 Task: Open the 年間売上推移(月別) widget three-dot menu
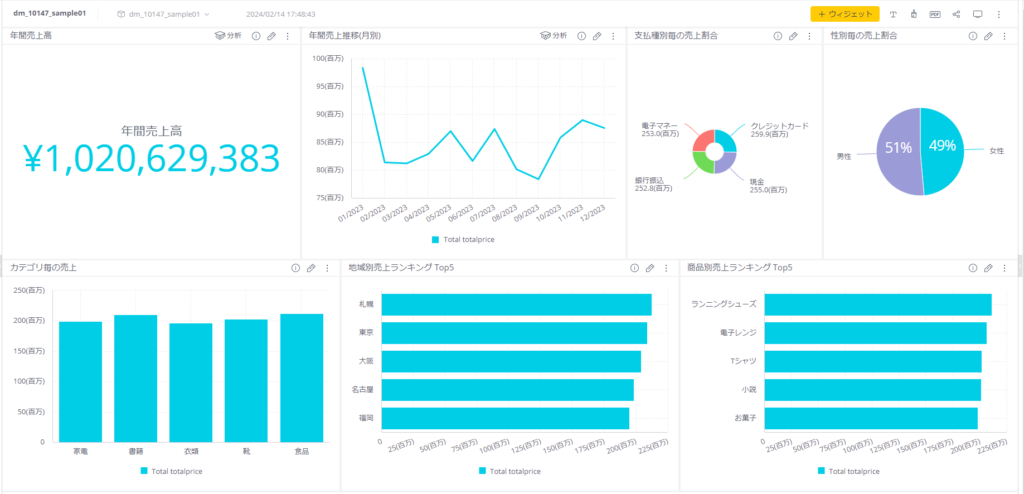613,36
